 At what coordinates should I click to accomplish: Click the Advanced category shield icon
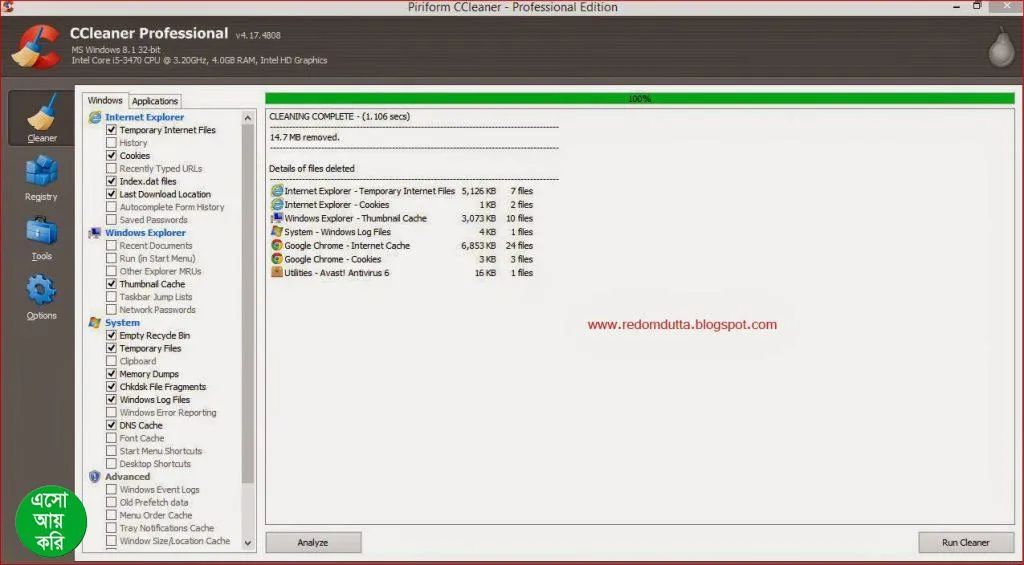click(x=95, y=477)
